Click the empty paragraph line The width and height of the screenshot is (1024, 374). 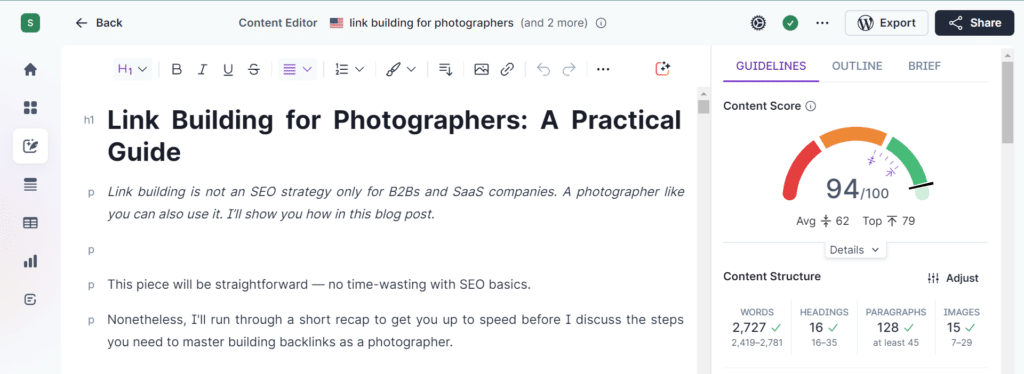click(396, 249)
